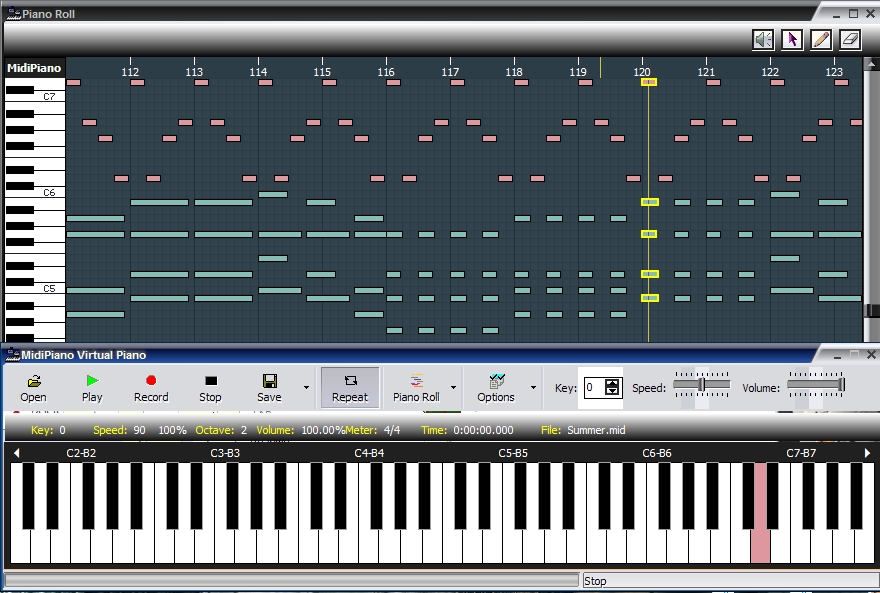Click the Speed slider handle
Viewport: 880px width, 593px height.
pyautogui.click(x=702, y=385)
